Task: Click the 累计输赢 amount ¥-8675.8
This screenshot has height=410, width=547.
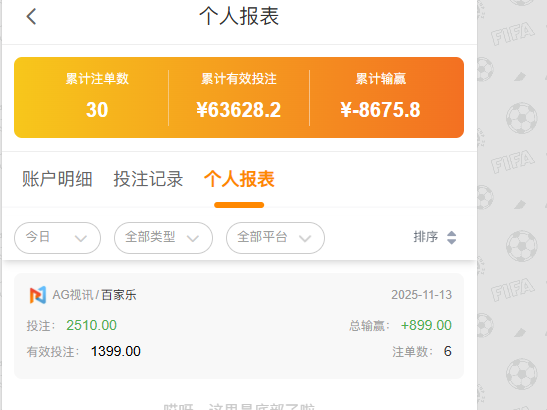Action: [x=381, y=110]
